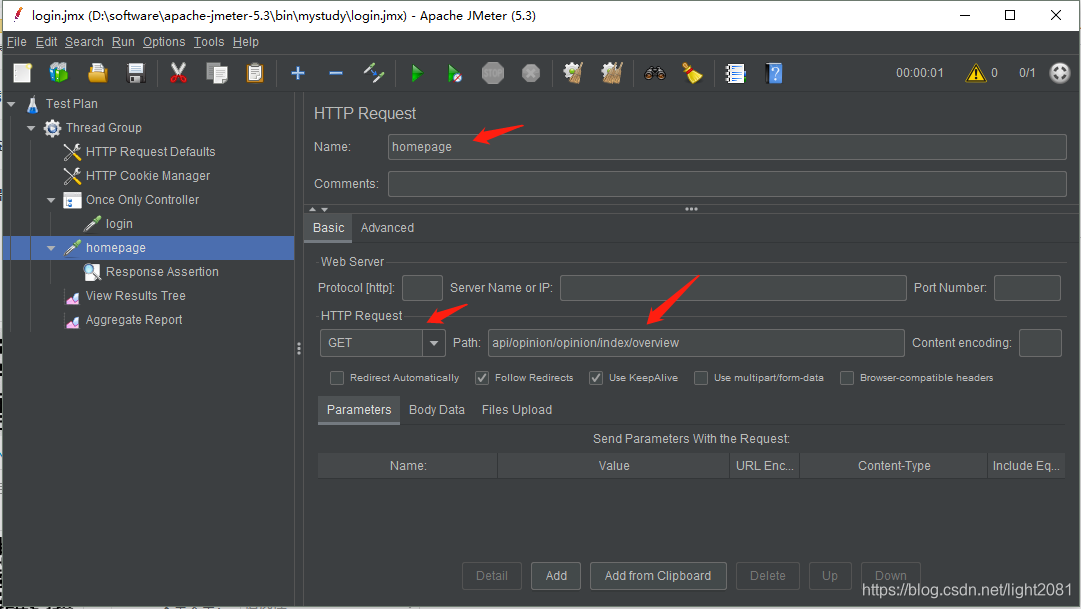Open the Edit menu
Viewport: 1081px width, 609px height.
pyautogui.click(x=46, y=42)
